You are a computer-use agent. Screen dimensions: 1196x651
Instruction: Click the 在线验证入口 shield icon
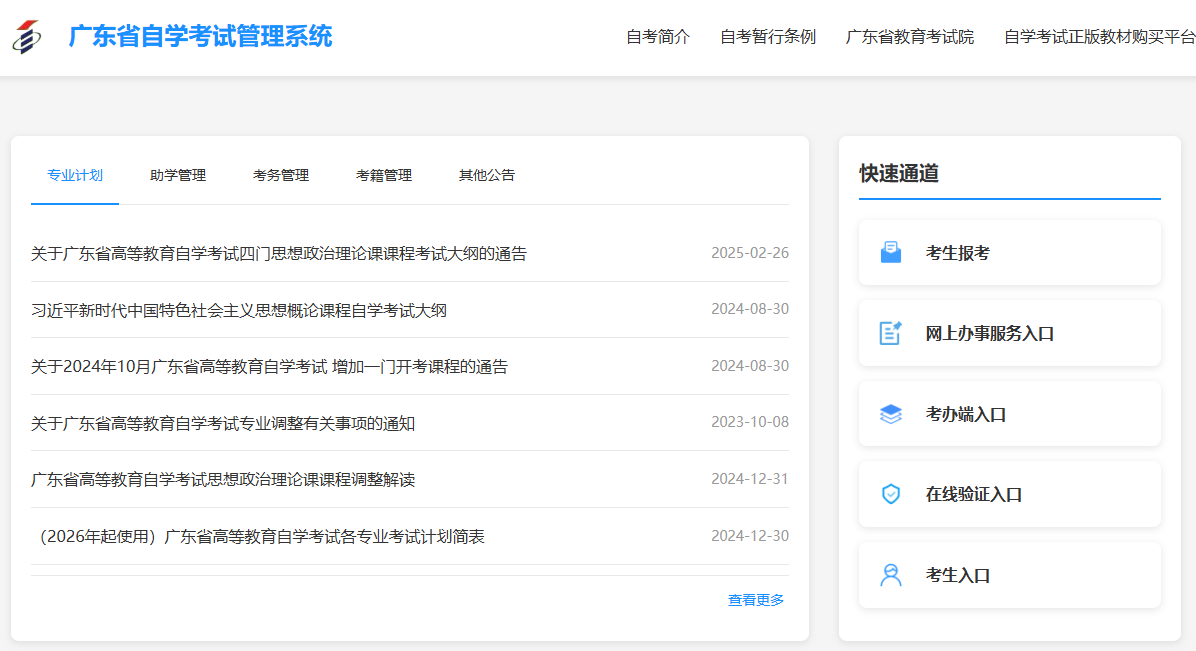[x=891, y=494]
